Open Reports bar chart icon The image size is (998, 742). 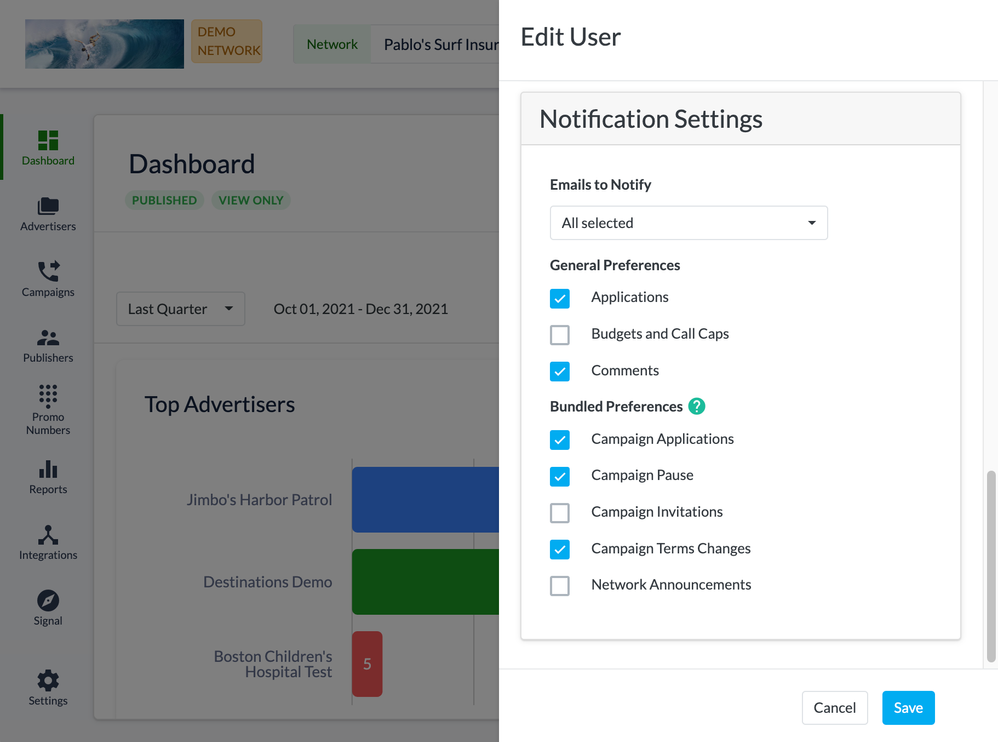tap(48, 470)
